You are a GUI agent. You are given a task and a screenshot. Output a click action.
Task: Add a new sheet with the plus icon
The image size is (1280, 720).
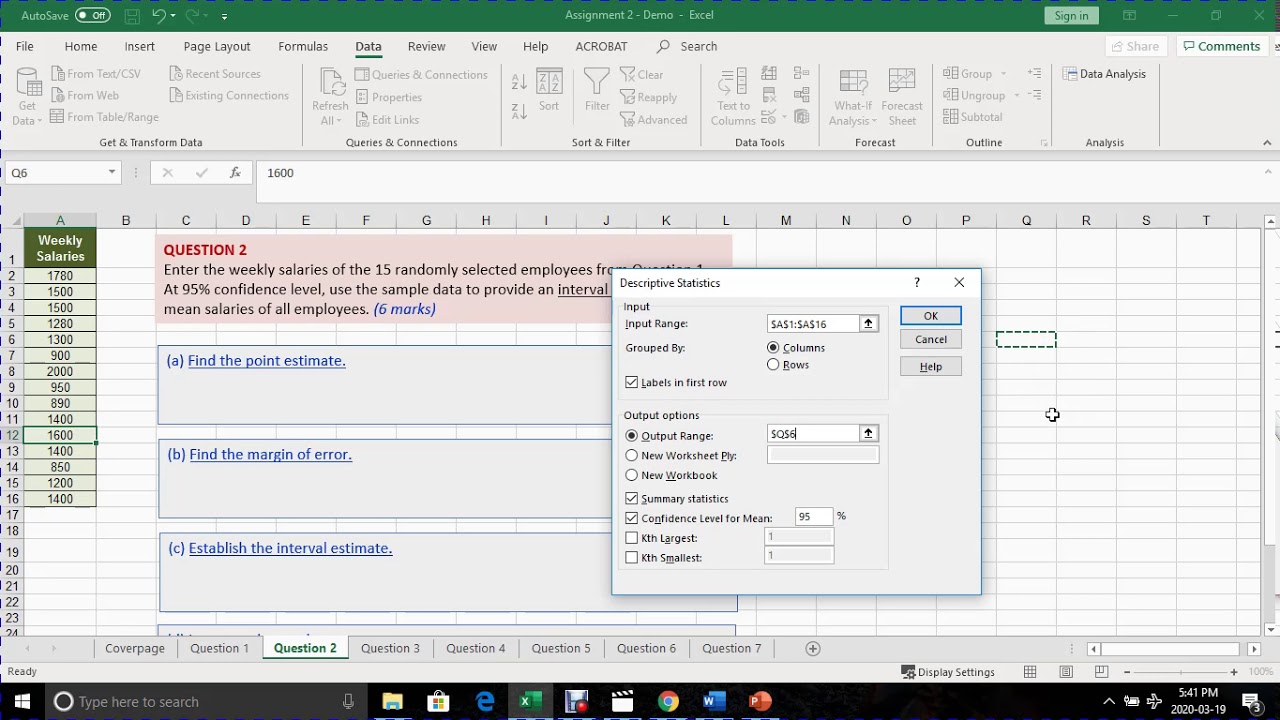(813, 648)
